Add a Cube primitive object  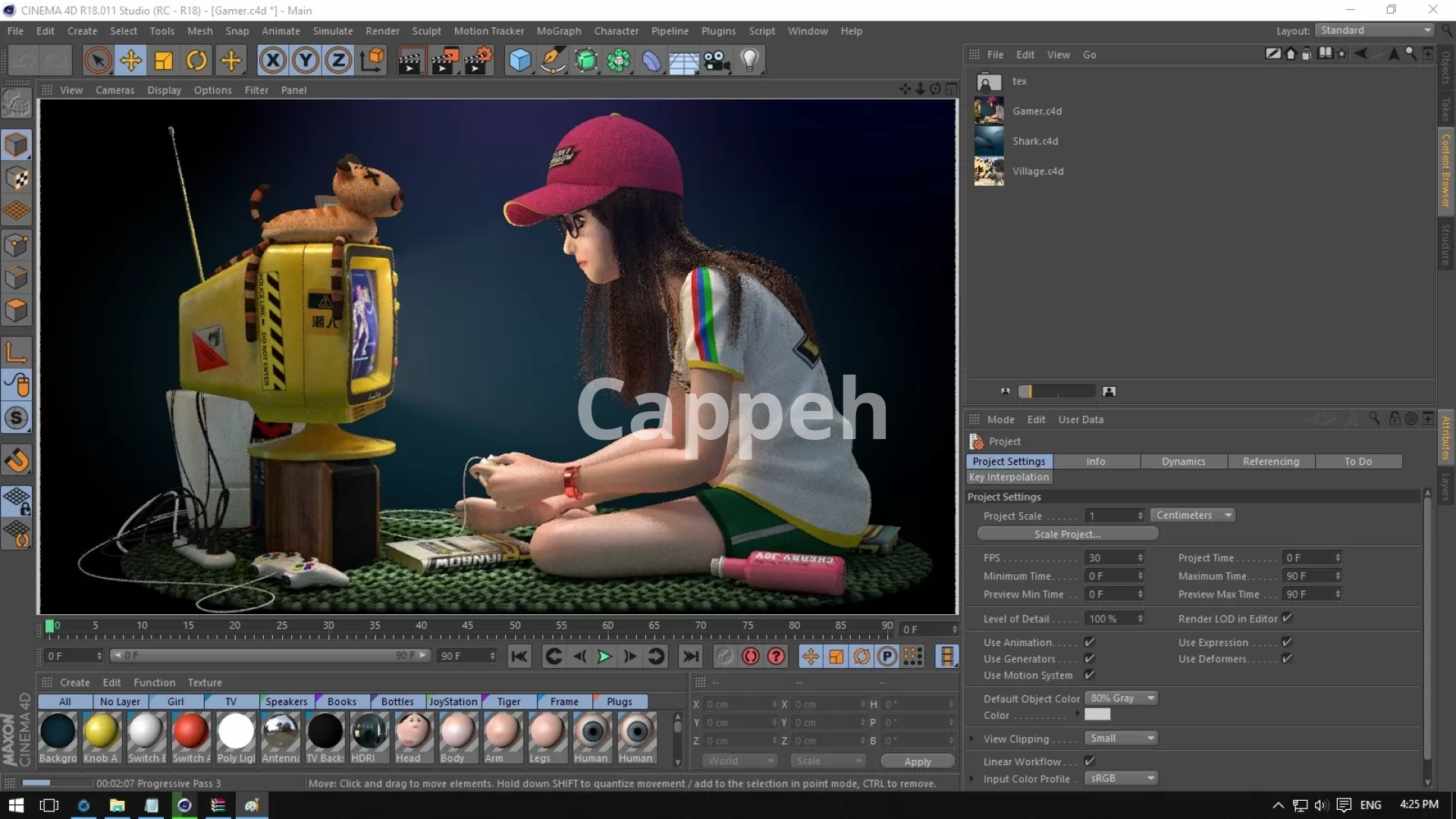[x=520, y=61]
